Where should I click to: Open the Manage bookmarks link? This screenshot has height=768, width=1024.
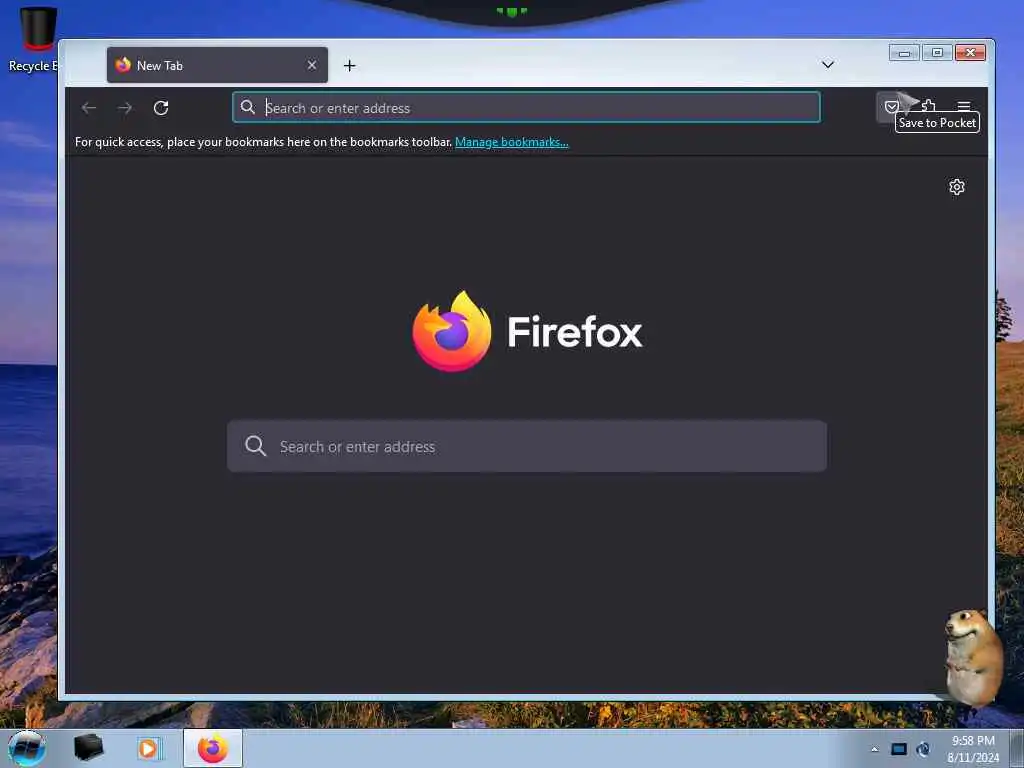[x=511, y=142]
